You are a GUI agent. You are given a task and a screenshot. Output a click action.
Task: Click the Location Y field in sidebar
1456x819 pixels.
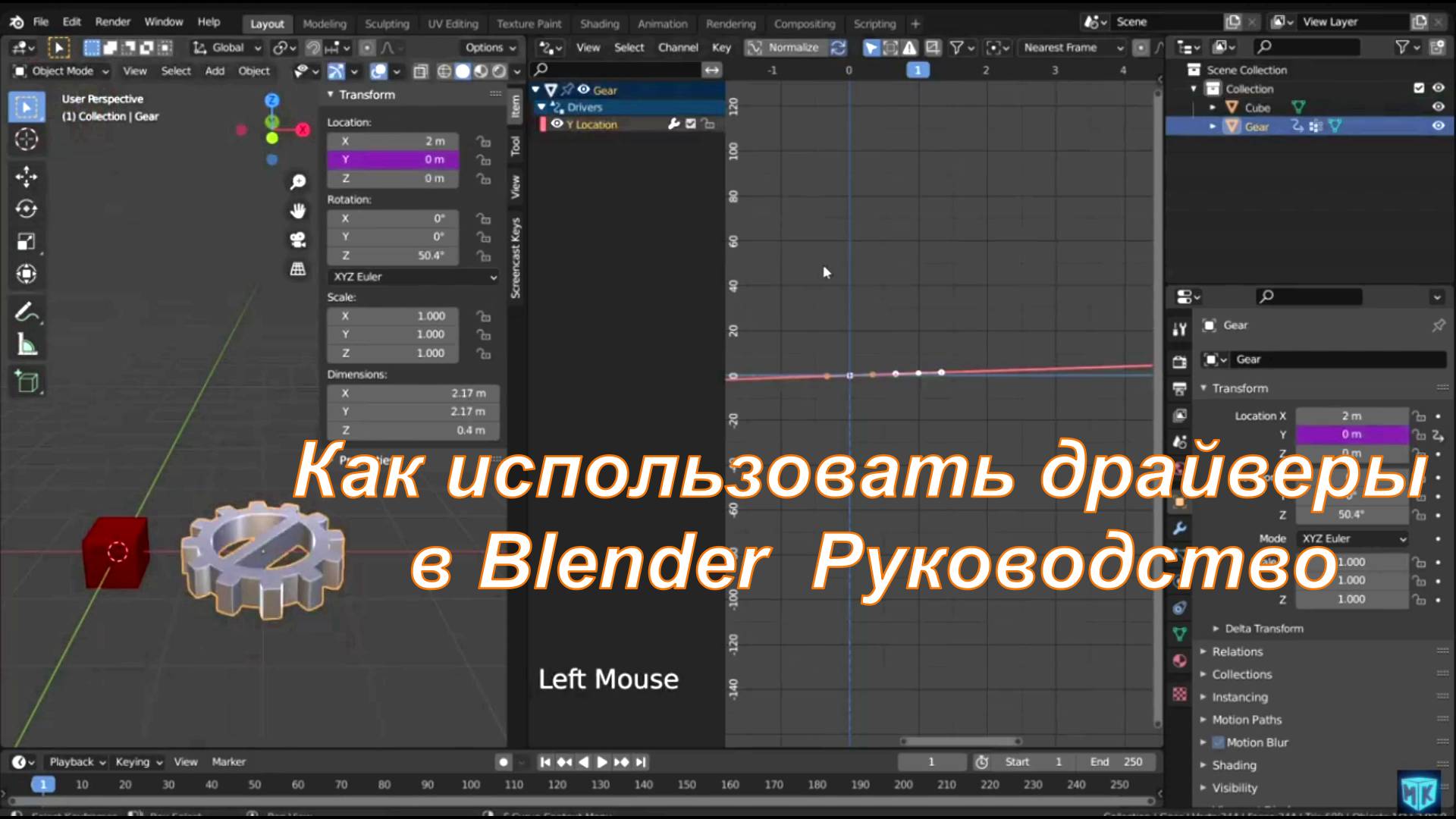(393, 160)
